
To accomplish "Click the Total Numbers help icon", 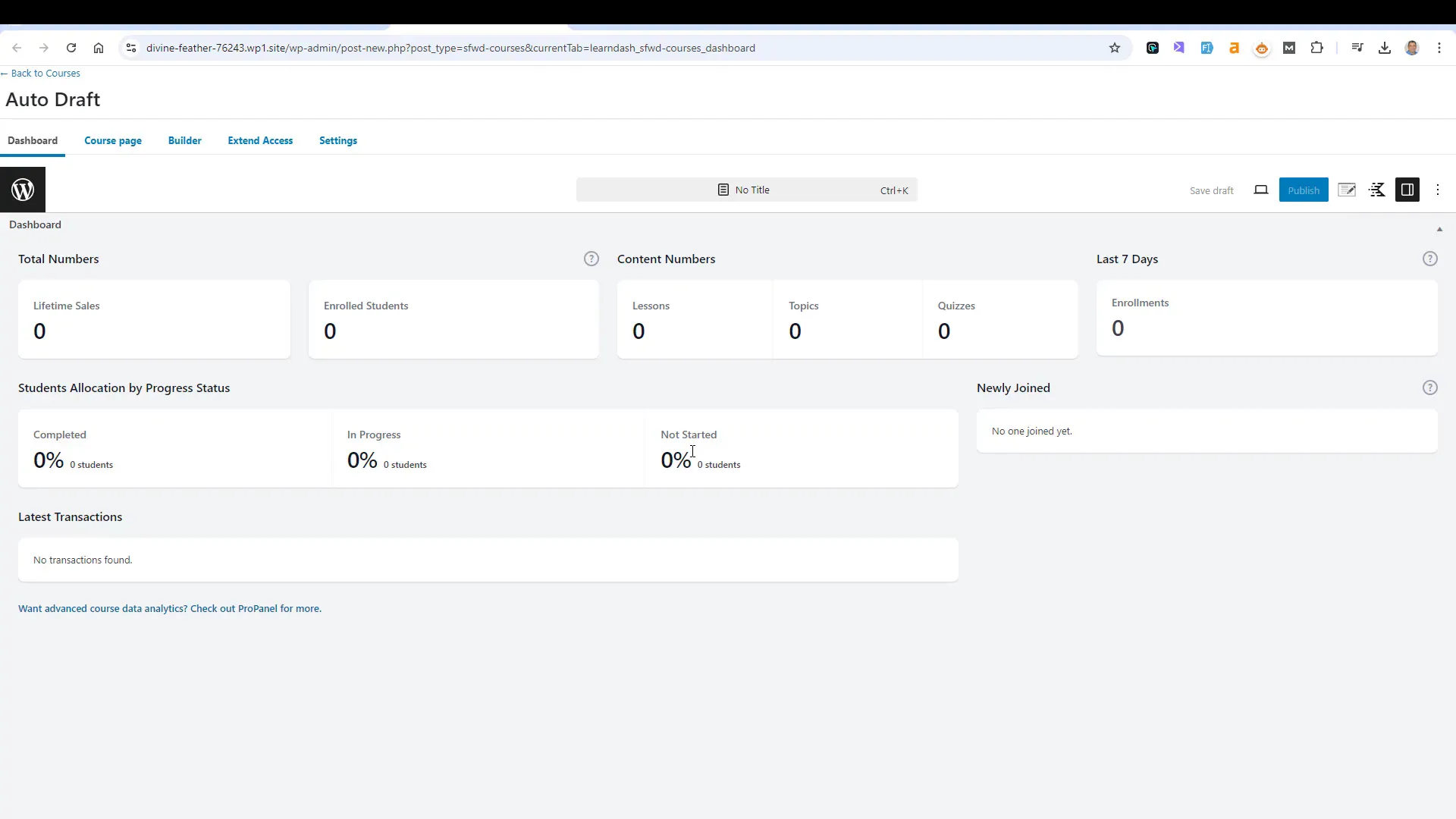I will 591,259.
